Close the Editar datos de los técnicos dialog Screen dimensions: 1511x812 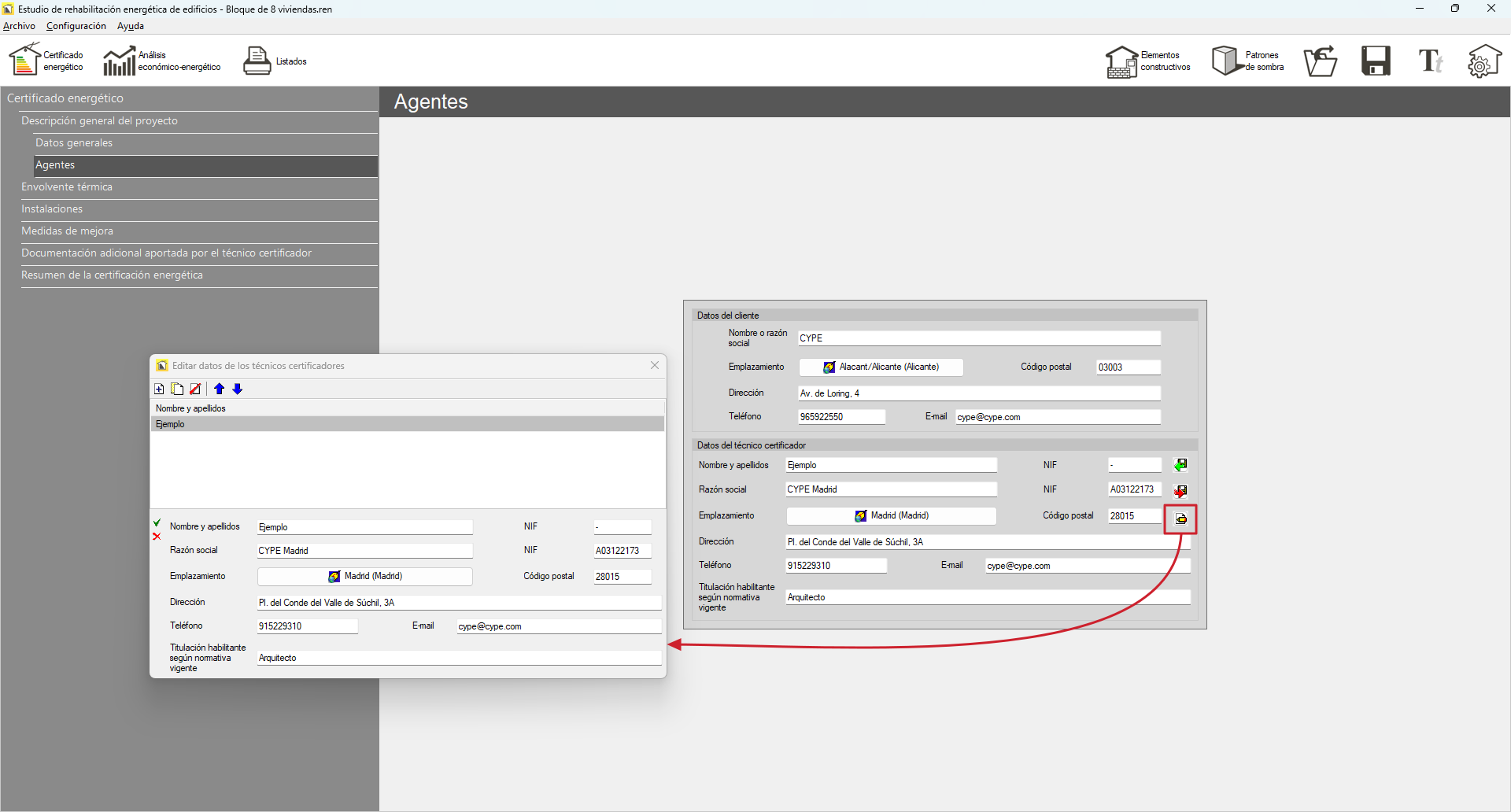click(655, 365)
